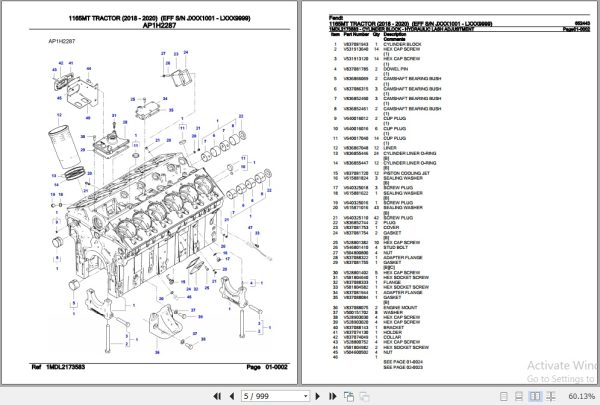This screenshot has width=600, height=405.
Task: Click the BRACKET part entry
Action: [394, 327]
